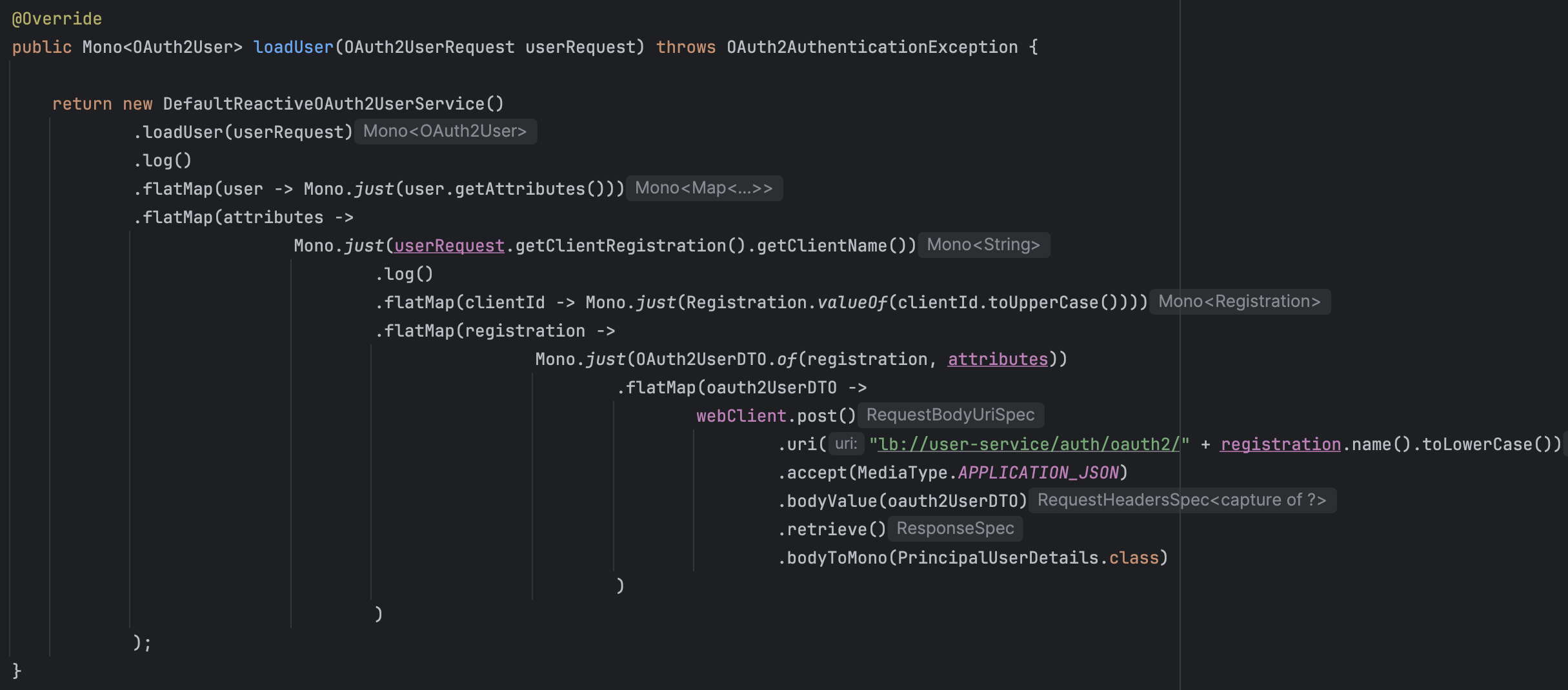Click user.getAttributes() call

coord(504,189)
